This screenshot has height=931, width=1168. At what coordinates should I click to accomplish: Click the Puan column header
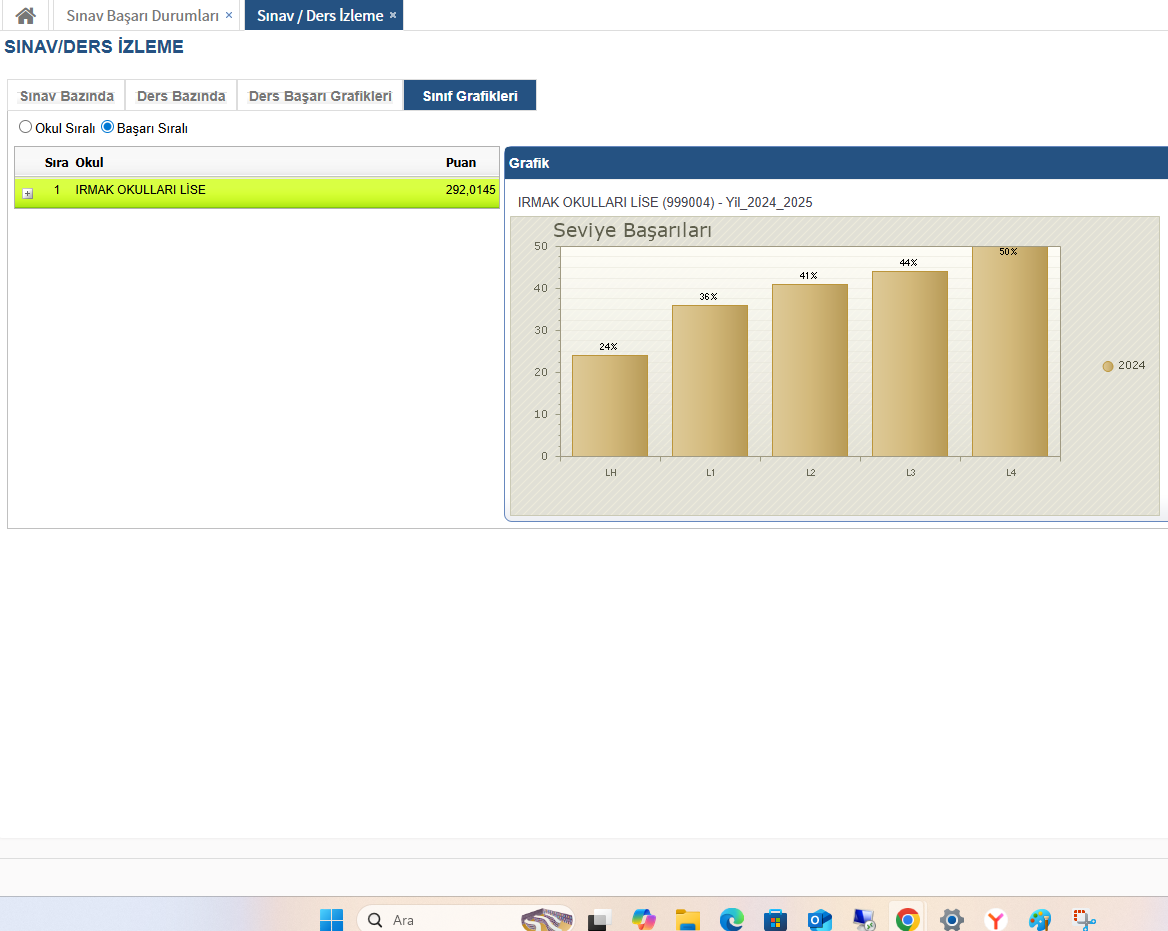[x=461, y=162]
